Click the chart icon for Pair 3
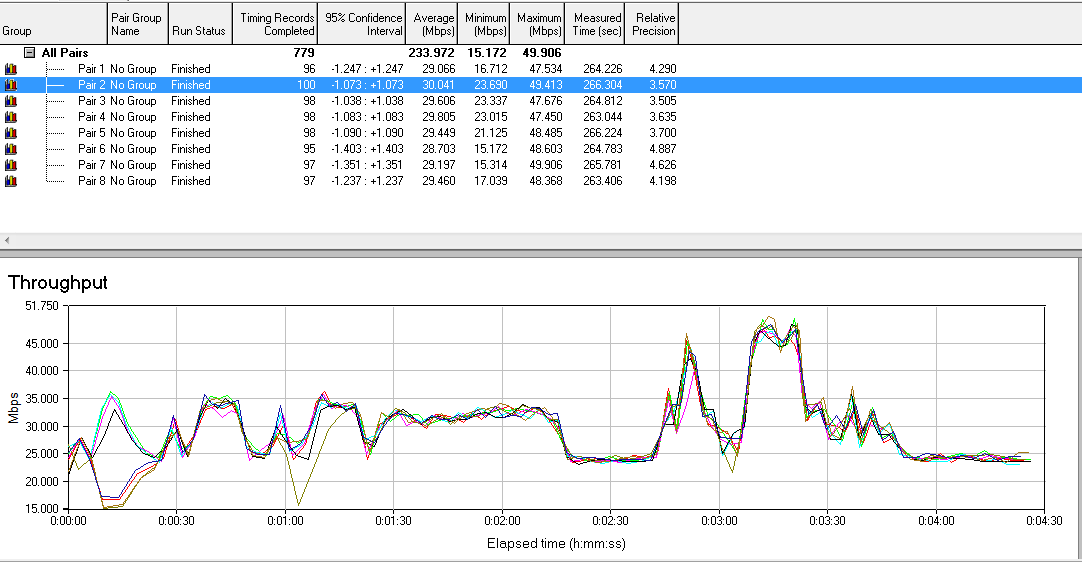This screenshot has width=1082, height=562. click(10, 101)
